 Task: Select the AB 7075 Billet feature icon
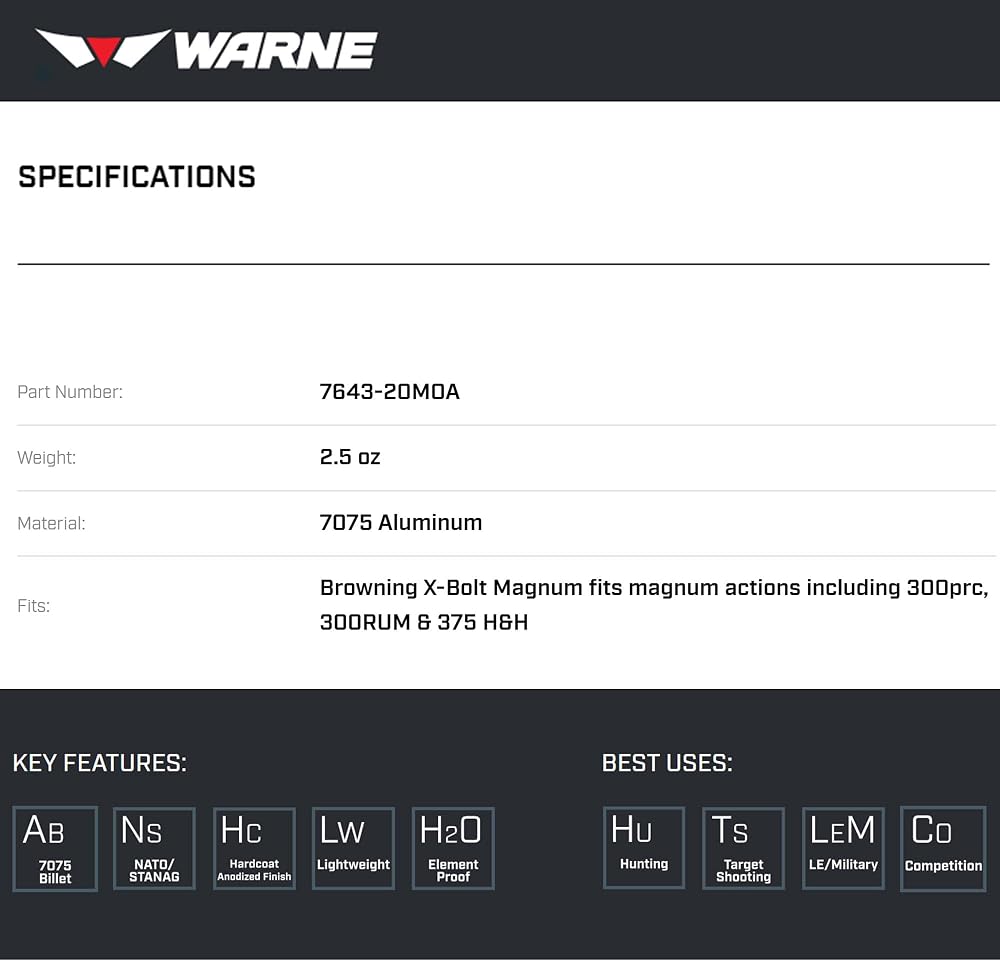pos(55,849)
